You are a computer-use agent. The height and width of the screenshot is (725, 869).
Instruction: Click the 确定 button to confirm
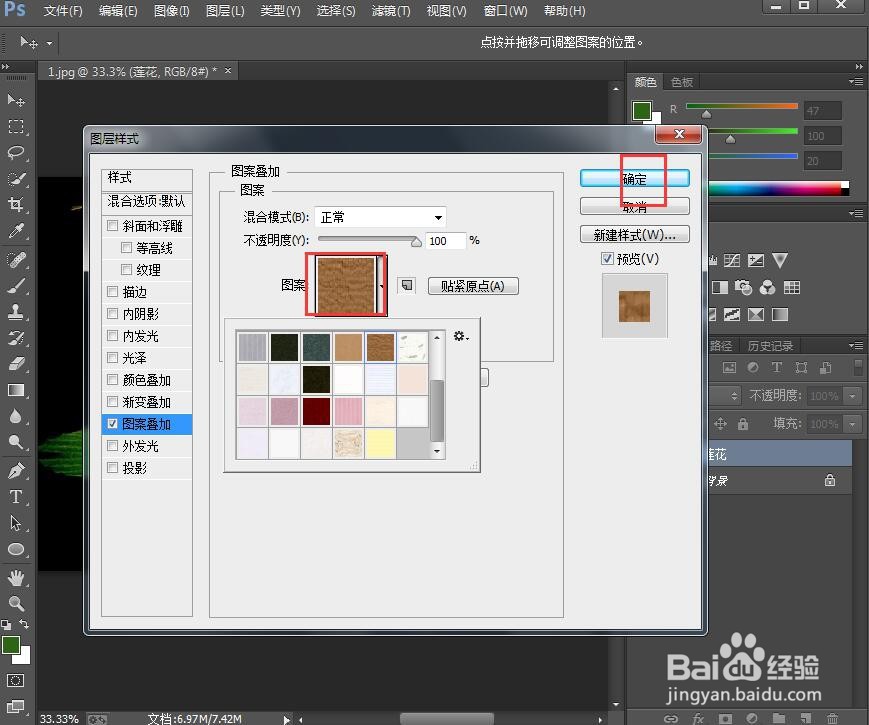point(634,178)
